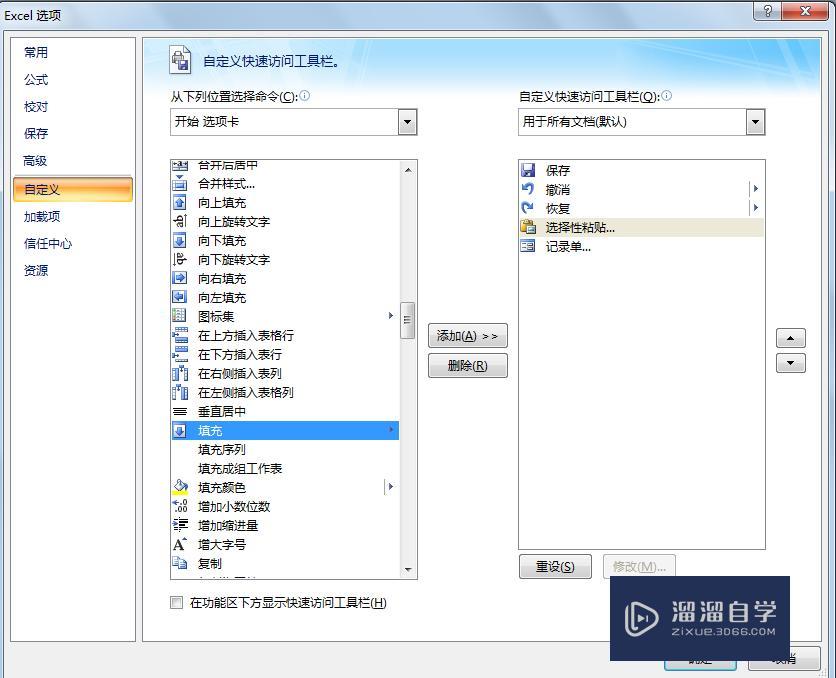Viewport: 836px width, 678px height.
Task: Expand the 恢复 arrow in toolbar list
Action: tap(755, 208)
